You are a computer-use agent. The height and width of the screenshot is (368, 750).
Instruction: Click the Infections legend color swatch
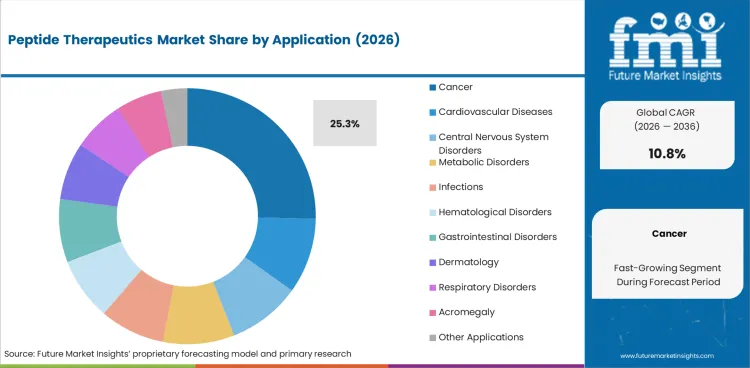pyautogui.click(x=432, y=187)
